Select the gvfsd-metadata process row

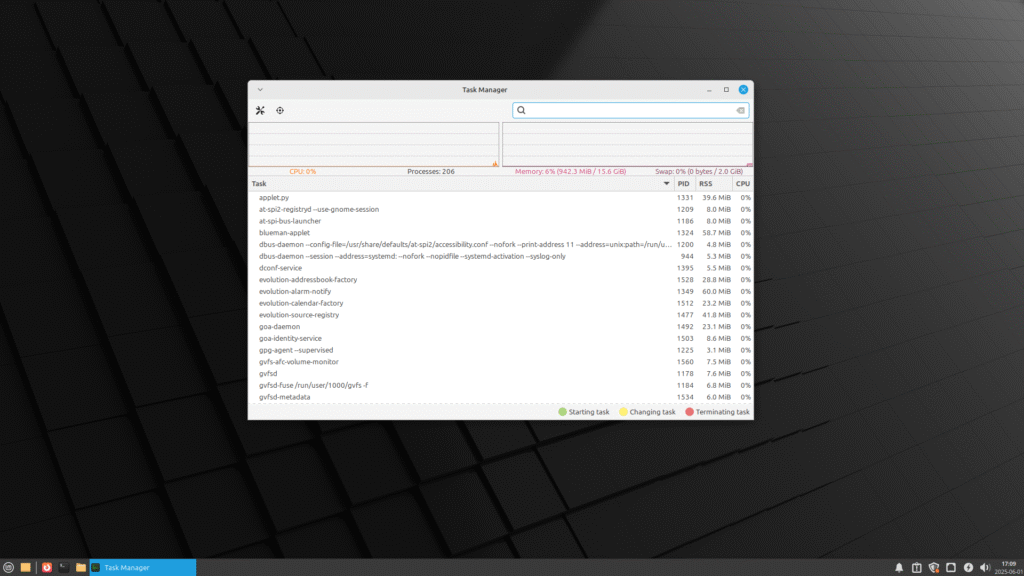tap(500, 397)
